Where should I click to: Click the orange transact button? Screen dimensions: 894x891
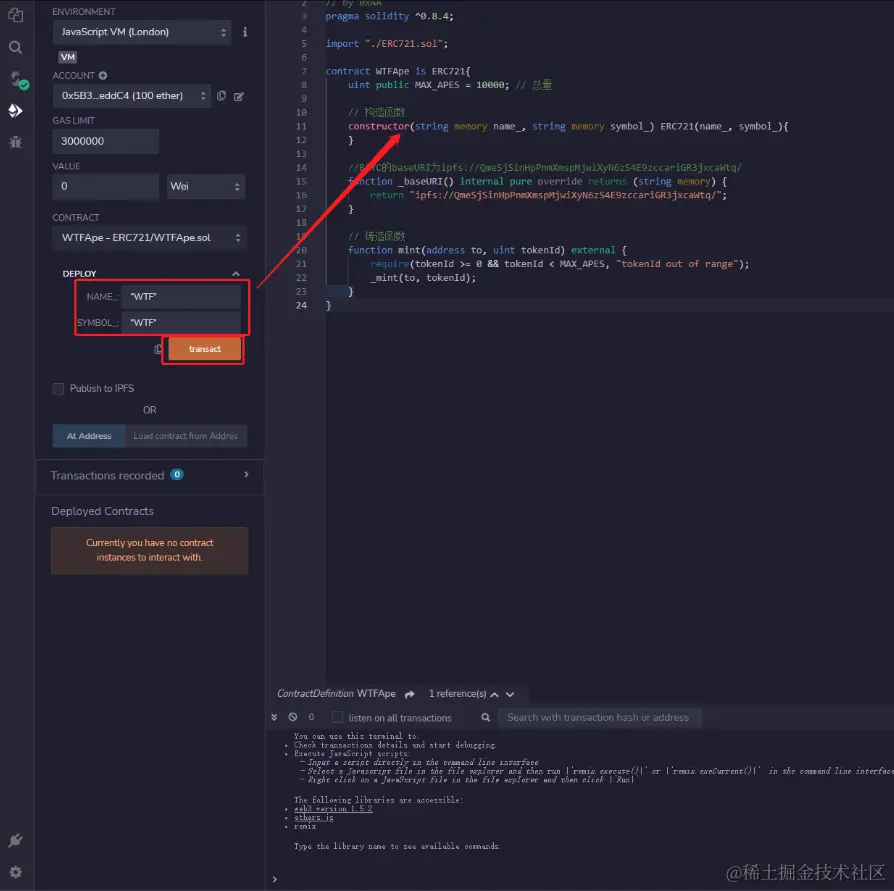click(x=204, y=349)
